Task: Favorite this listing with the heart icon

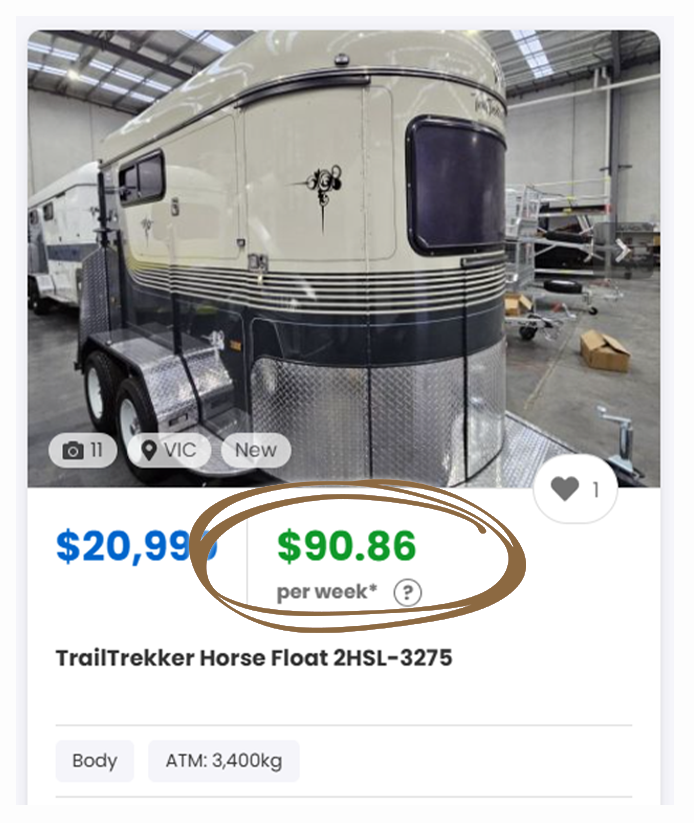Action: [x=565, y=489]
